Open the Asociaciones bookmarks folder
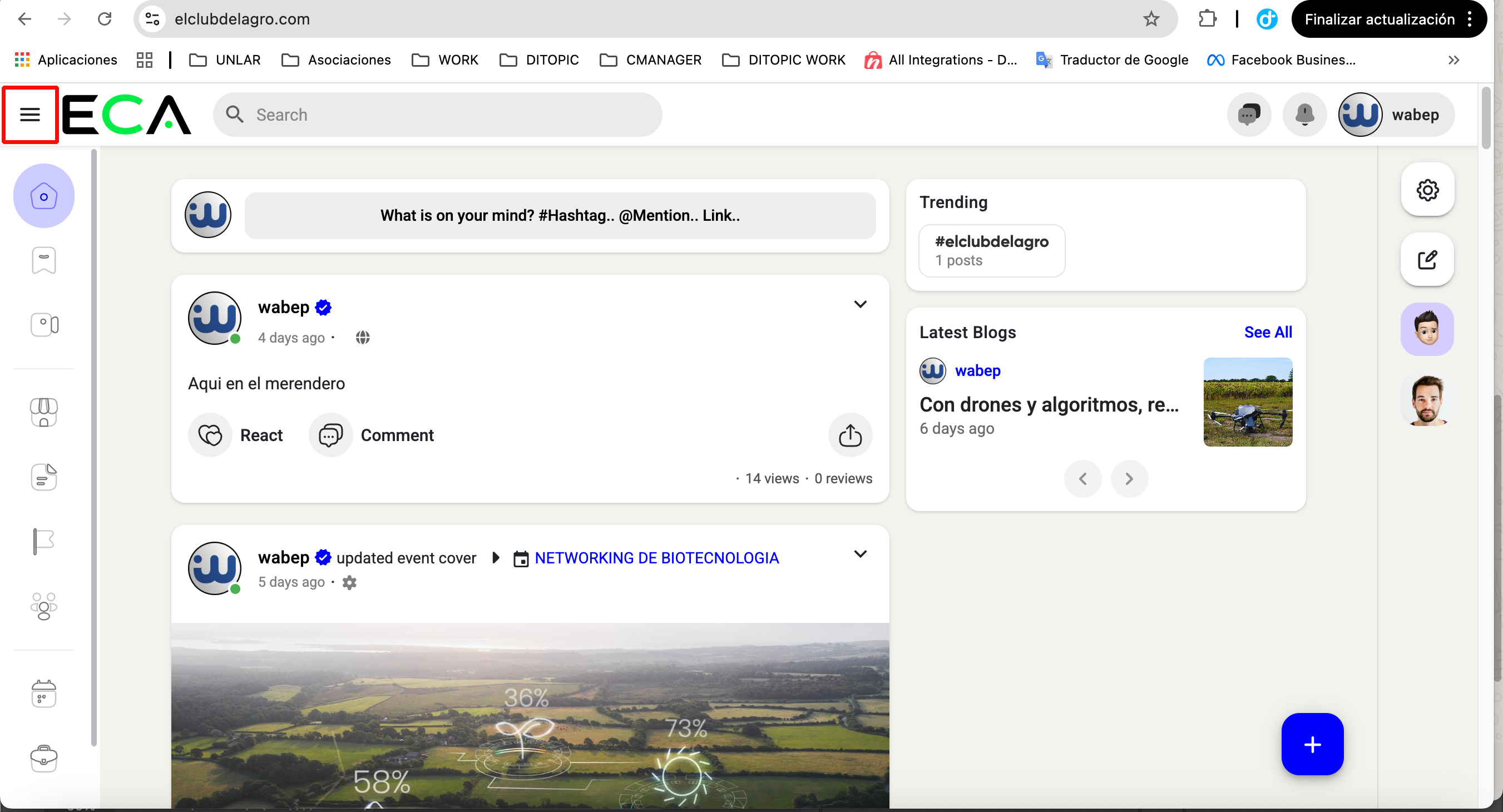The height and width of the screenshot is (812, 1503). (336, 60)
